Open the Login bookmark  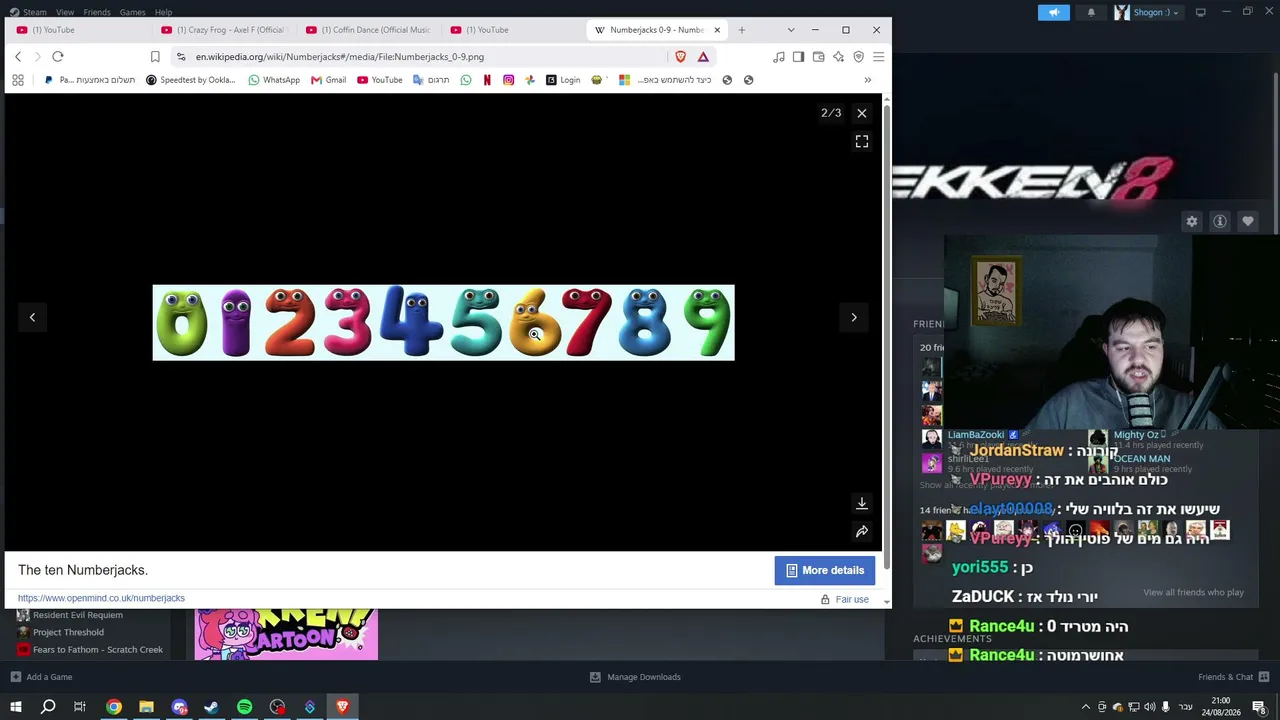[x=563, y=80]
